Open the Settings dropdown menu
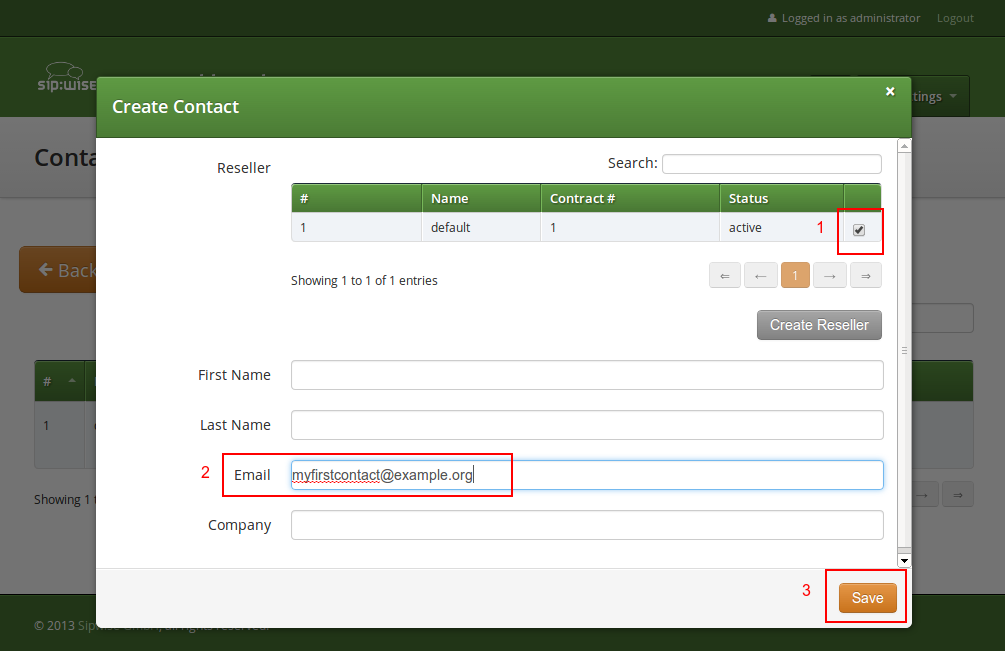The height and width of the screenshot is (651, 1005). [940, 97]
